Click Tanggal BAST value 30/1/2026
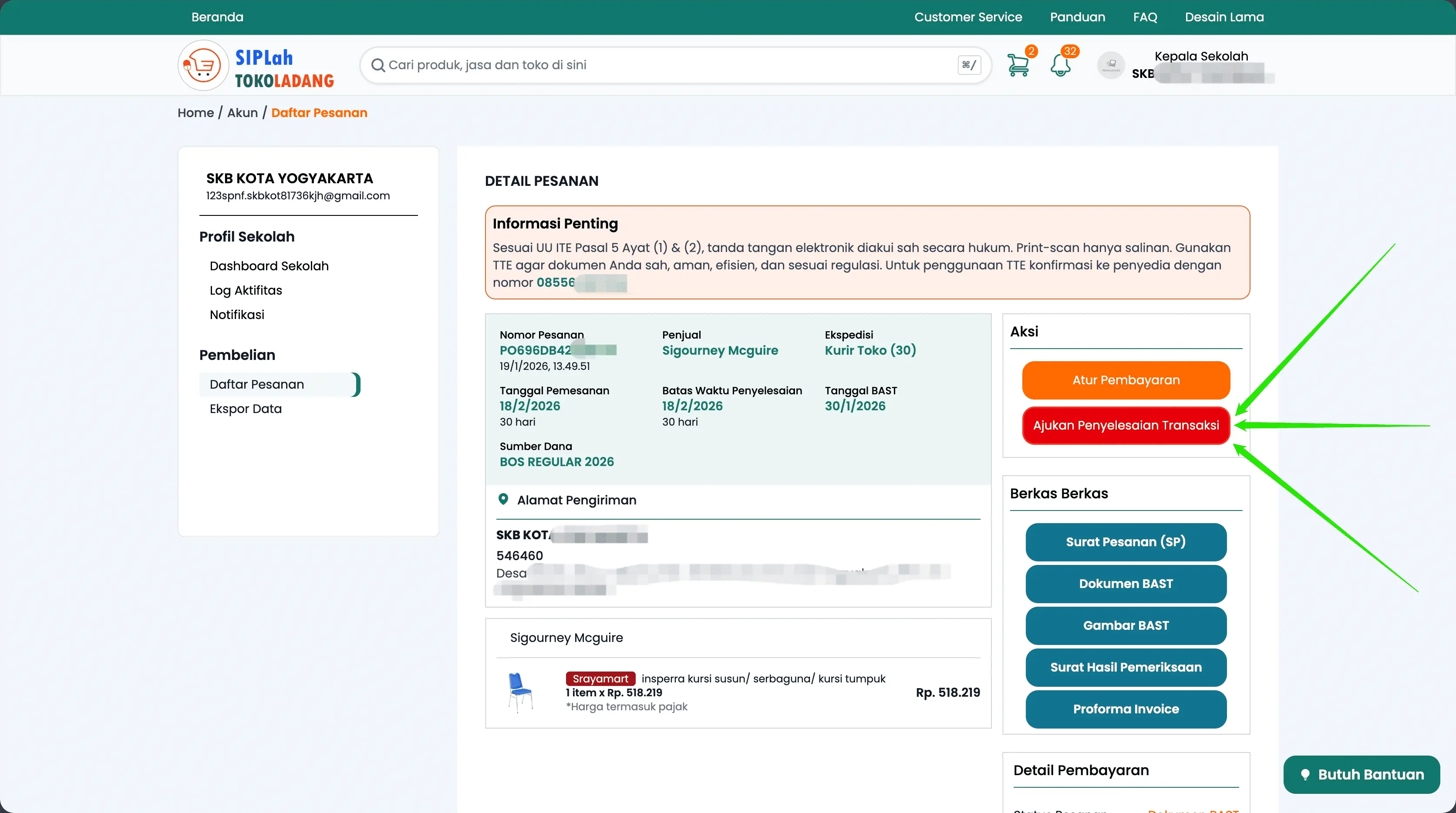The width and height of the screenshot is (1456, 813). (x=855, y=406)
